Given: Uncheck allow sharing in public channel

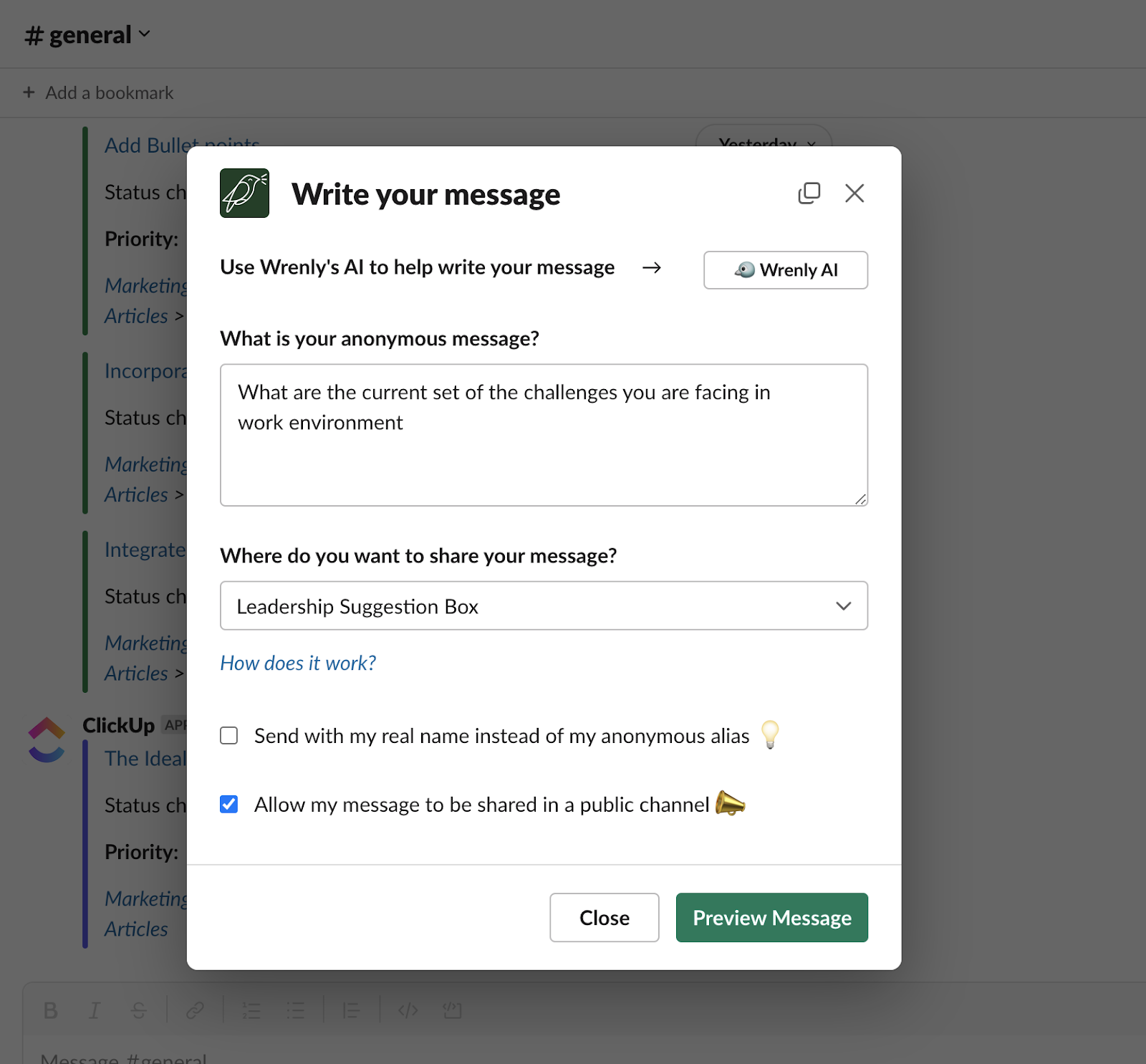Looking at the screenshot, I should [229, 805].
